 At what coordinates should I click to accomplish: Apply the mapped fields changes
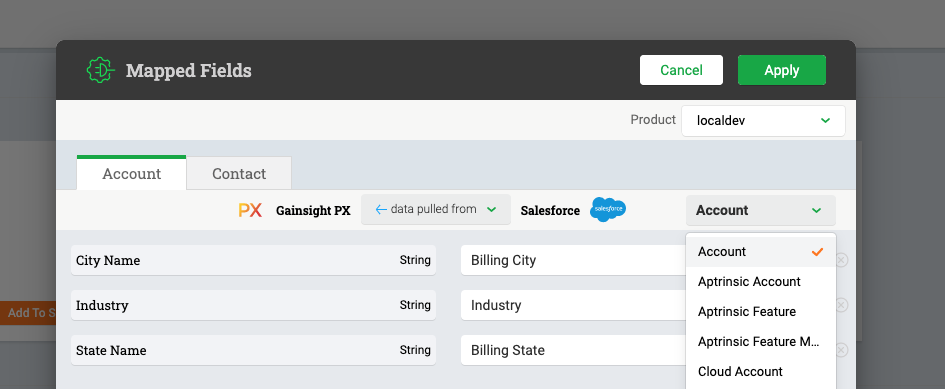[782, 70]
